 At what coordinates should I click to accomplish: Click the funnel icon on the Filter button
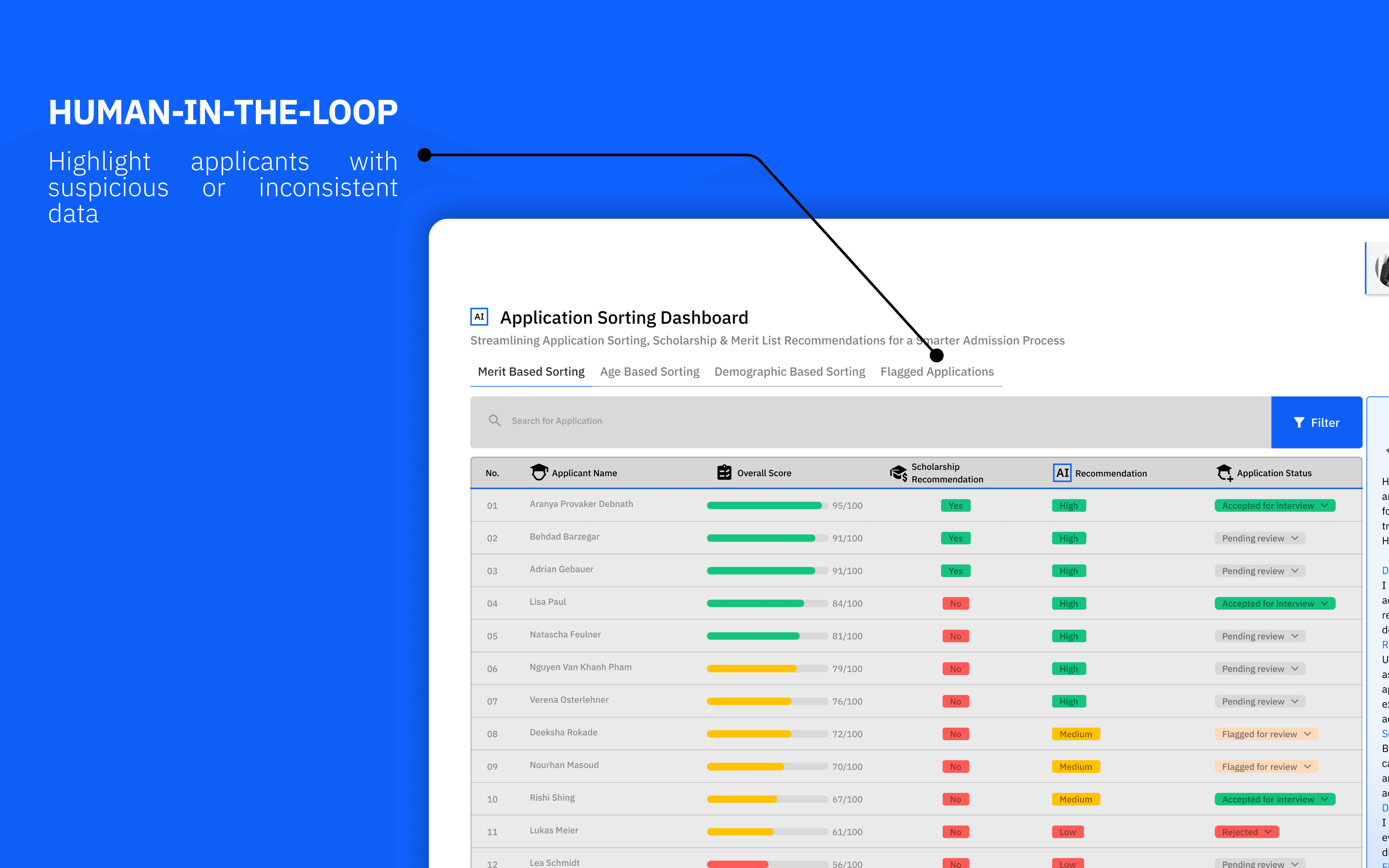(1299, 422)
